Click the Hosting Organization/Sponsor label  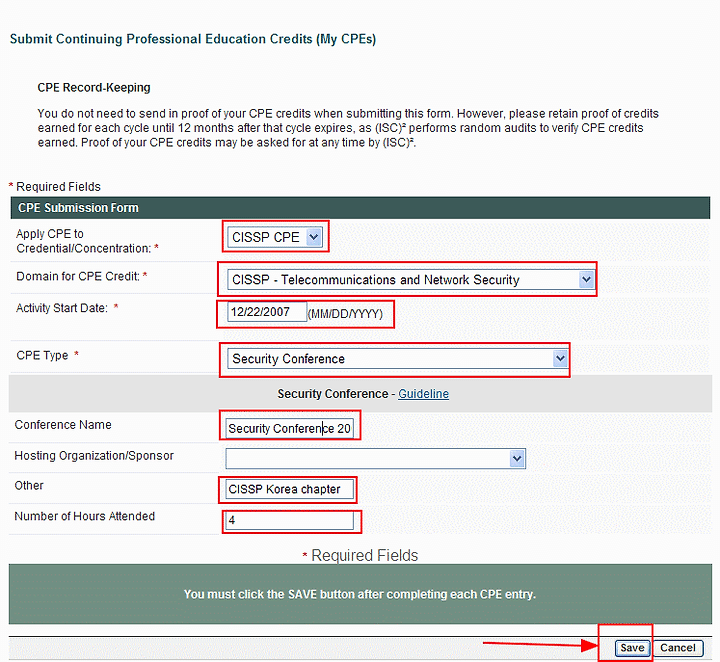point(94,455)
